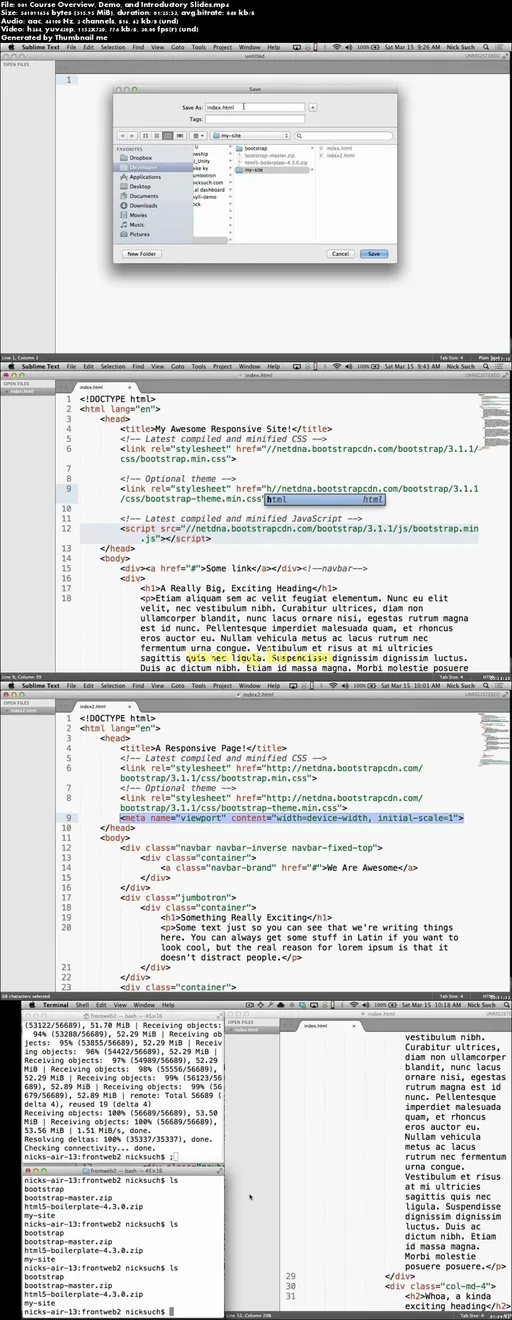Open Tools menu in index2.html Sublime window

coord(200,687)
